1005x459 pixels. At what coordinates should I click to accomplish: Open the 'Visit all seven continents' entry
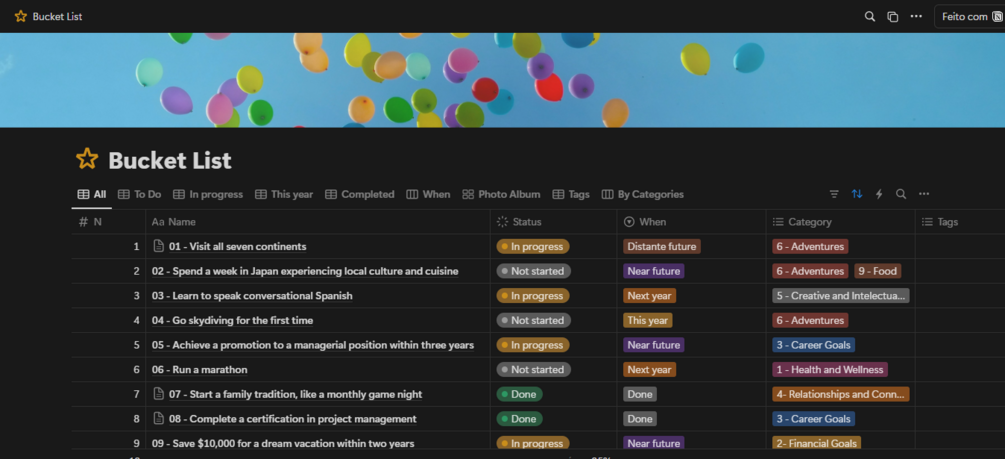tap(237, 246)
